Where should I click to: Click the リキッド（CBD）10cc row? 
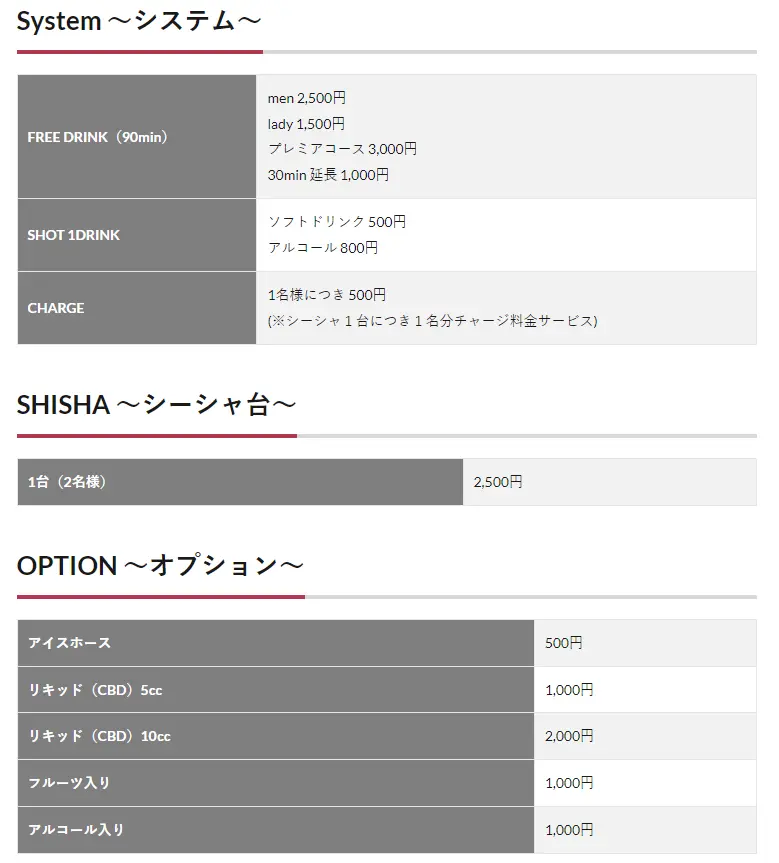[x=386, y=736]
